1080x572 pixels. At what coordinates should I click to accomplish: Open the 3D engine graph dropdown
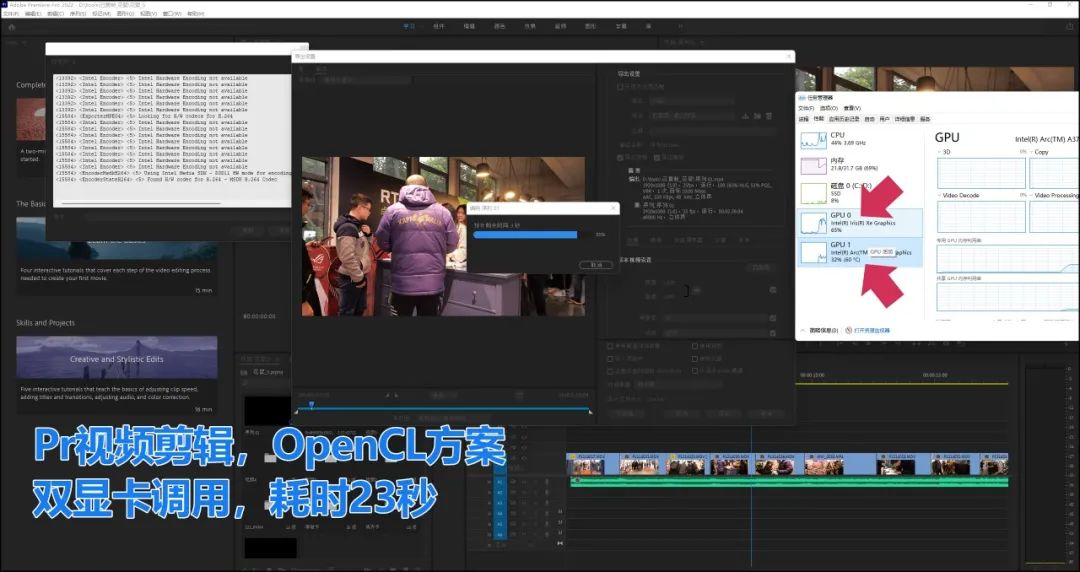point(942,152)
